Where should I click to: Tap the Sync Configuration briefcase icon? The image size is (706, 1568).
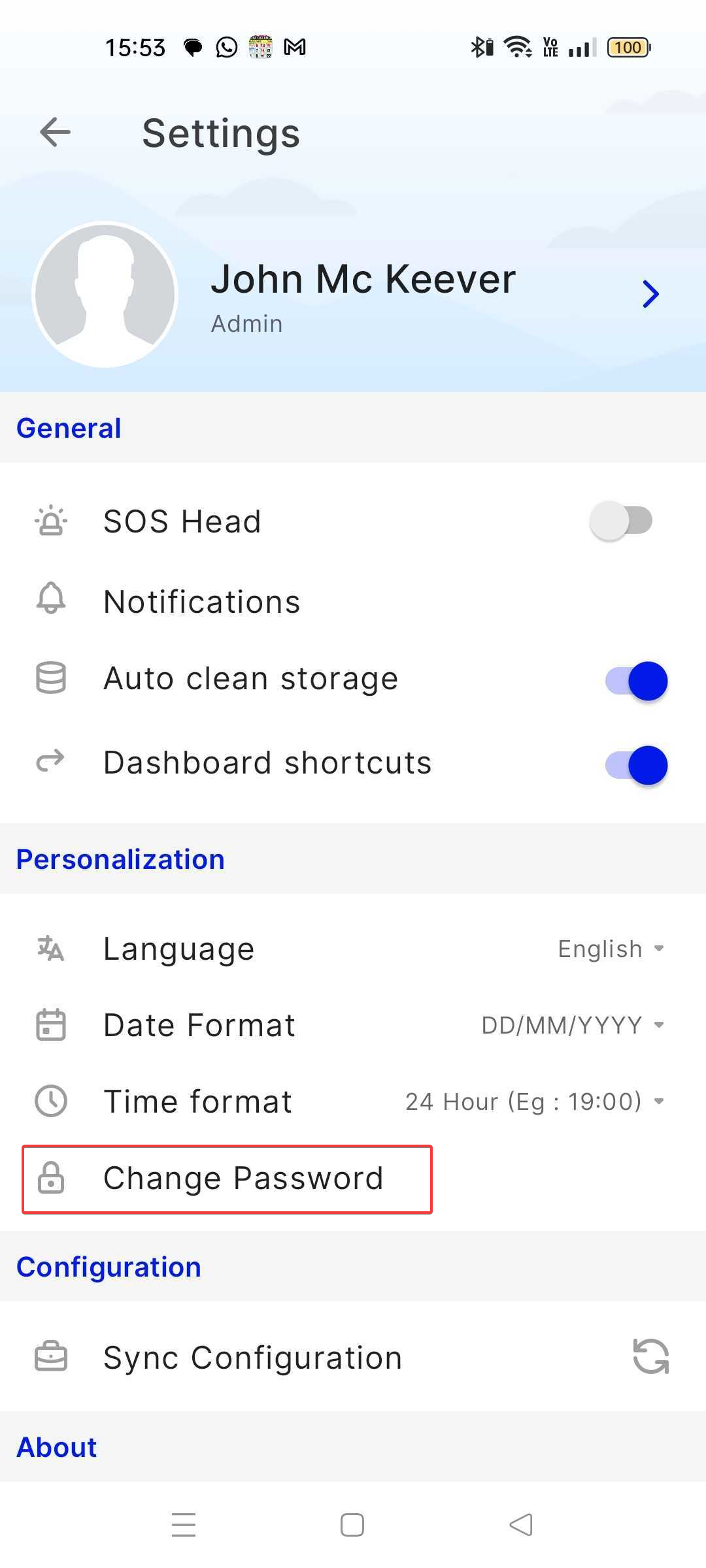(51, 1357)
